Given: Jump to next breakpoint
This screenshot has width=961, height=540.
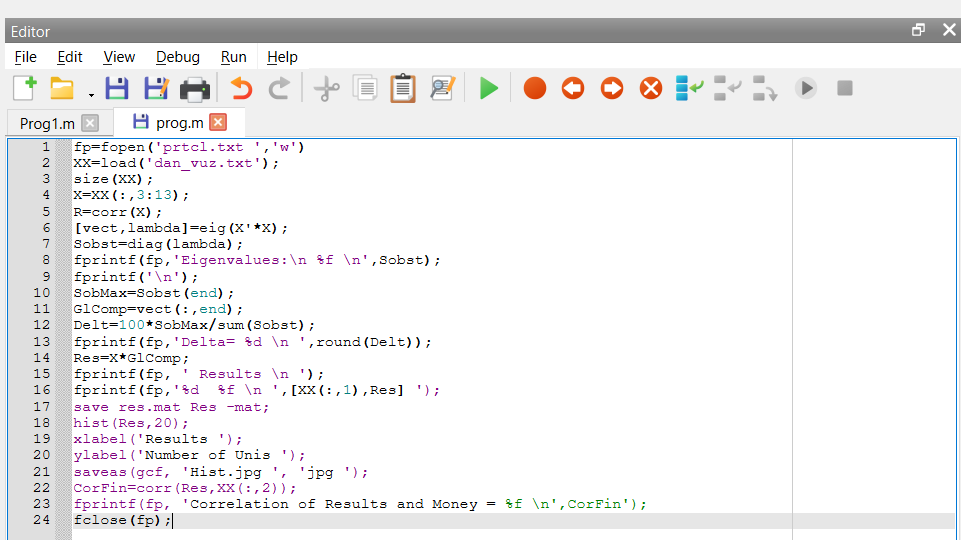Looking at the screenshot, I should 612,89.
